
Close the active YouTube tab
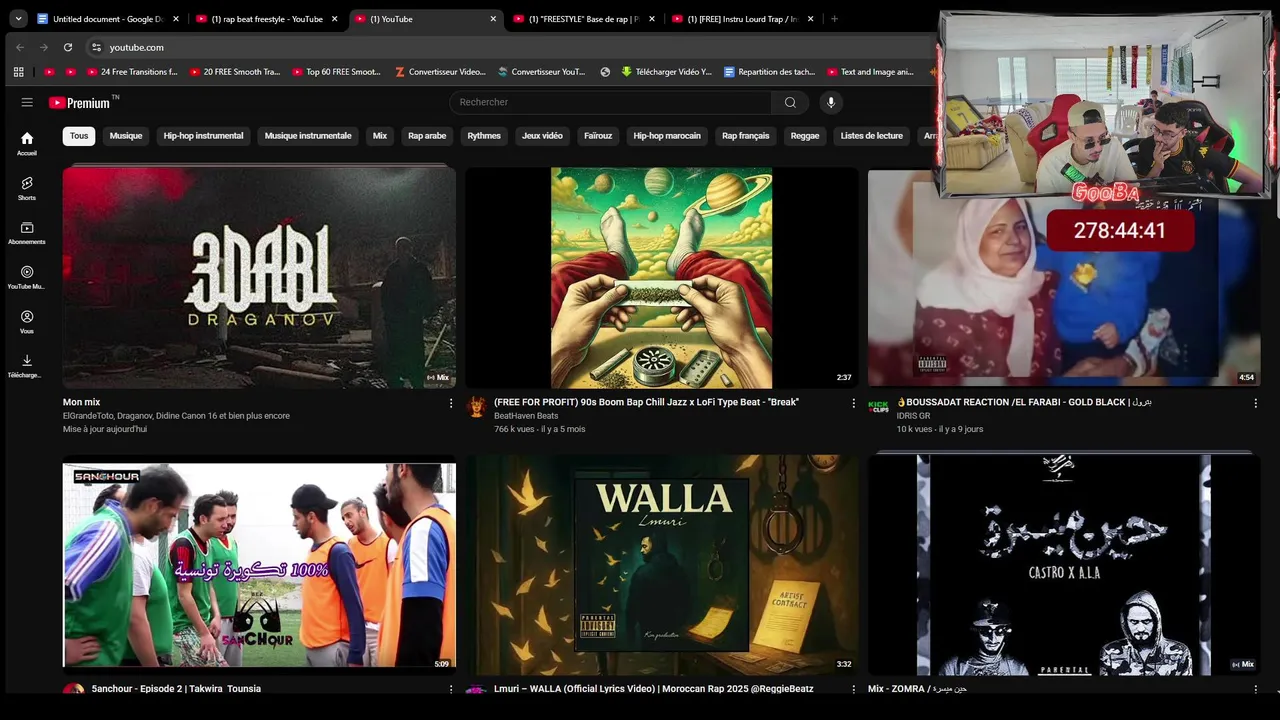(x=493, y=19)
